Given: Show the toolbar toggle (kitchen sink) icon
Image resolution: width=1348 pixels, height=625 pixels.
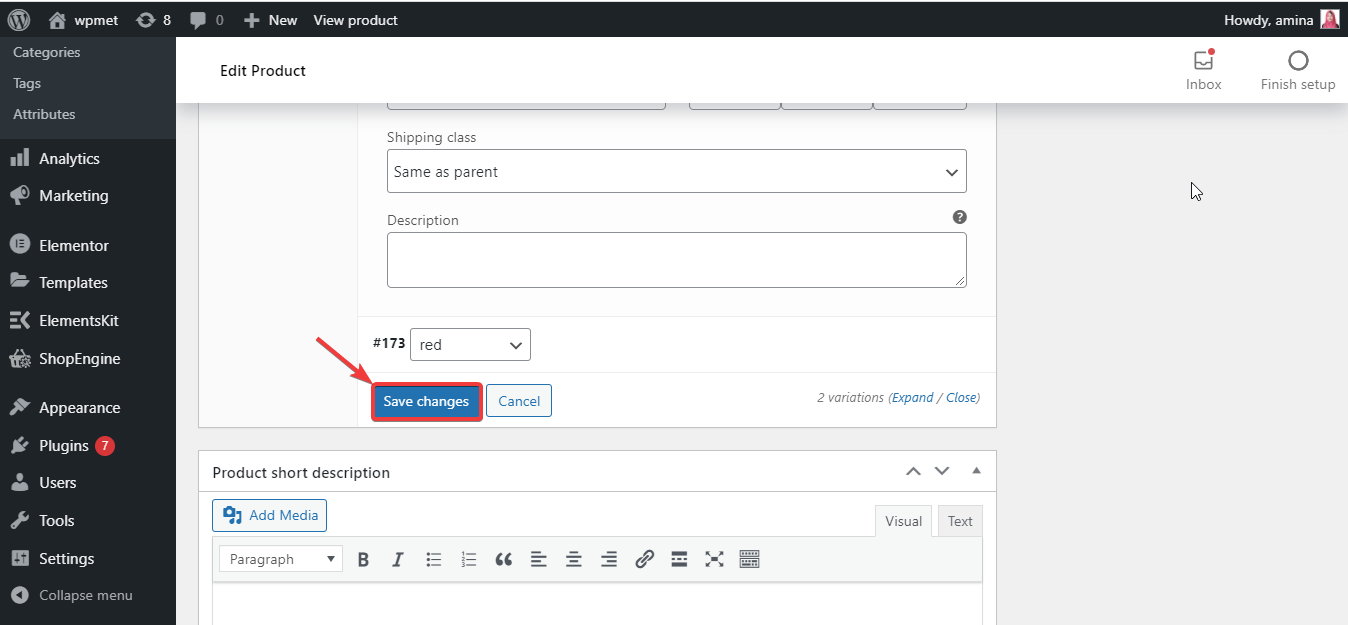Looking at the screenshot, I should tap(750, 560).
